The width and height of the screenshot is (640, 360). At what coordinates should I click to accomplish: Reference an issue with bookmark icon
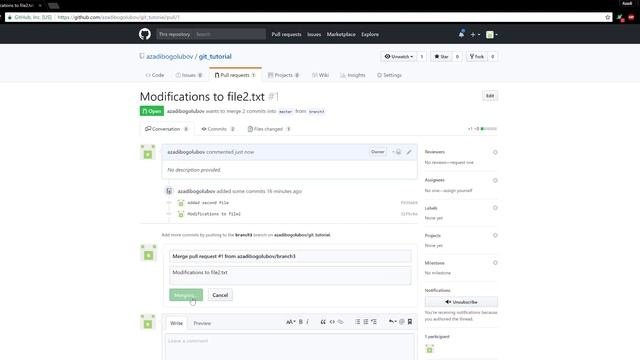point(410,322)
